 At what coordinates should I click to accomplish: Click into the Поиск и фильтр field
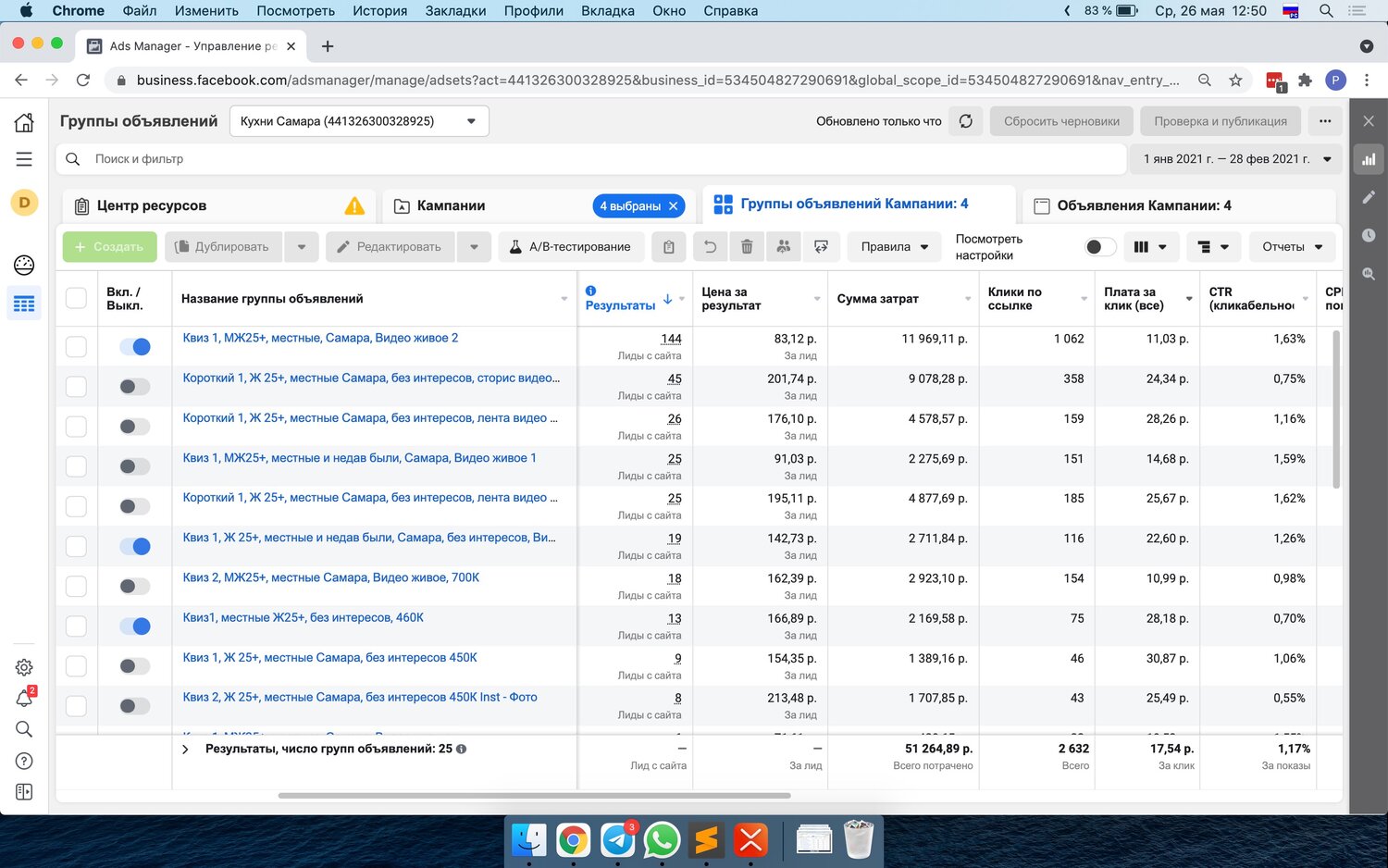[592, 159]
